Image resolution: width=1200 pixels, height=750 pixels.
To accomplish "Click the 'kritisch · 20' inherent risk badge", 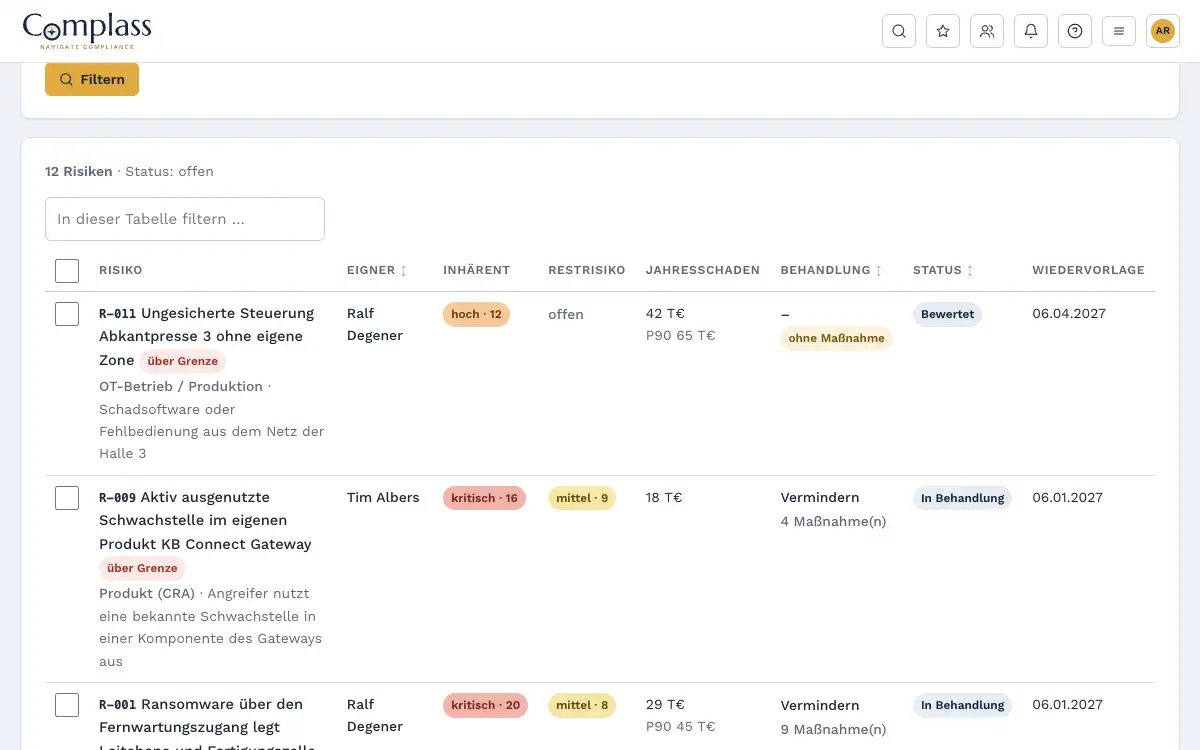I will 485,705.
